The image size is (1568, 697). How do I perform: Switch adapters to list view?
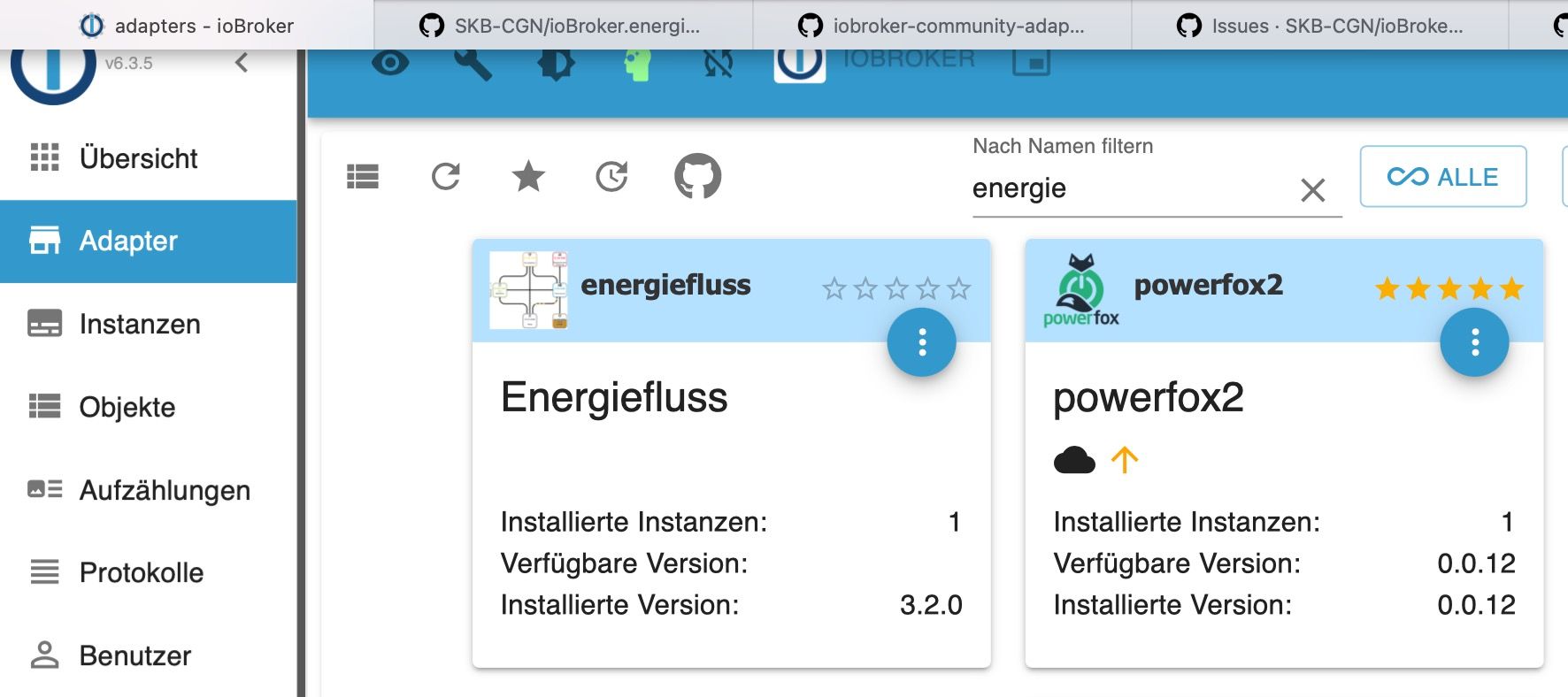(363, 177)
